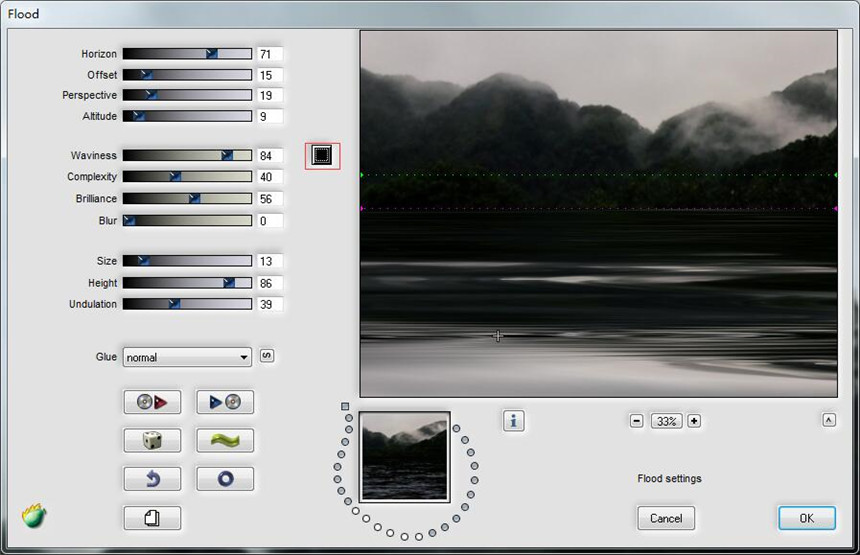Zoom out the preview with minus button
Image resolution: width=860 pixels, height=555 pixels.
click(x=637, y=421)
